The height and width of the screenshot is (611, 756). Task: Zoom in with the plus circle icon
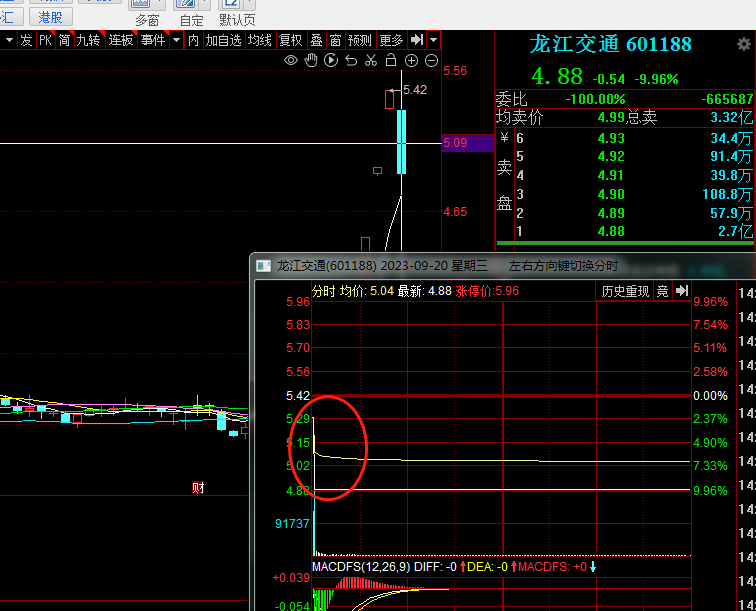[412, 61]
